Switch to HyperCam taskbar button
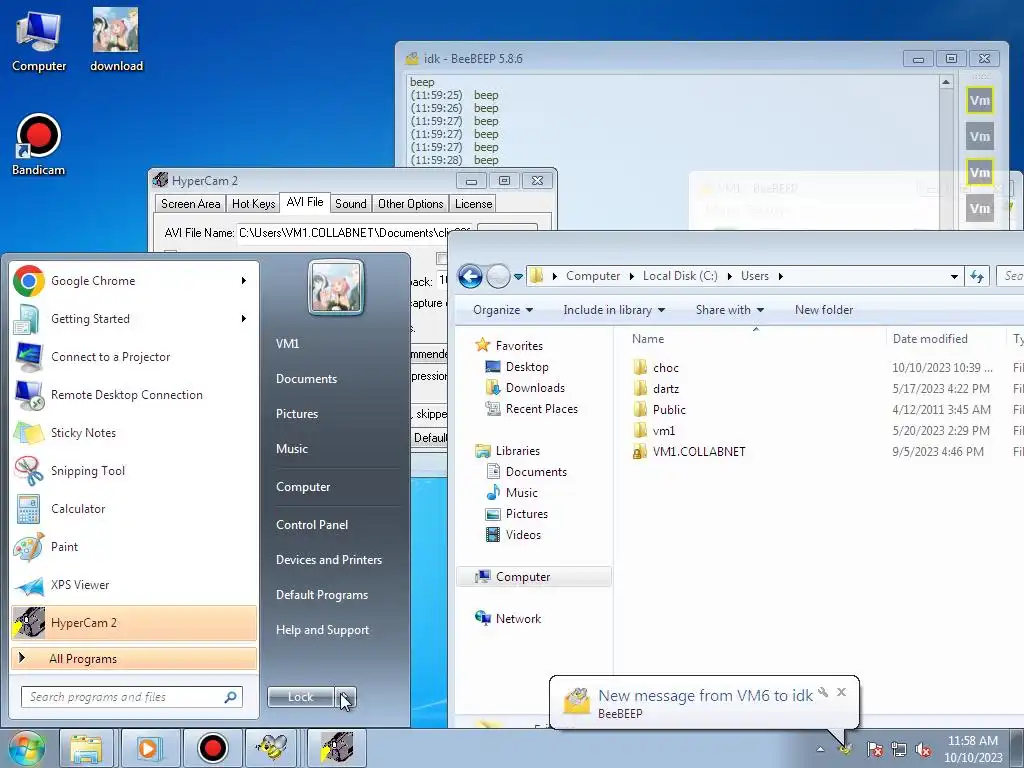The image size is (1024, 768). [x=336, y=748]
